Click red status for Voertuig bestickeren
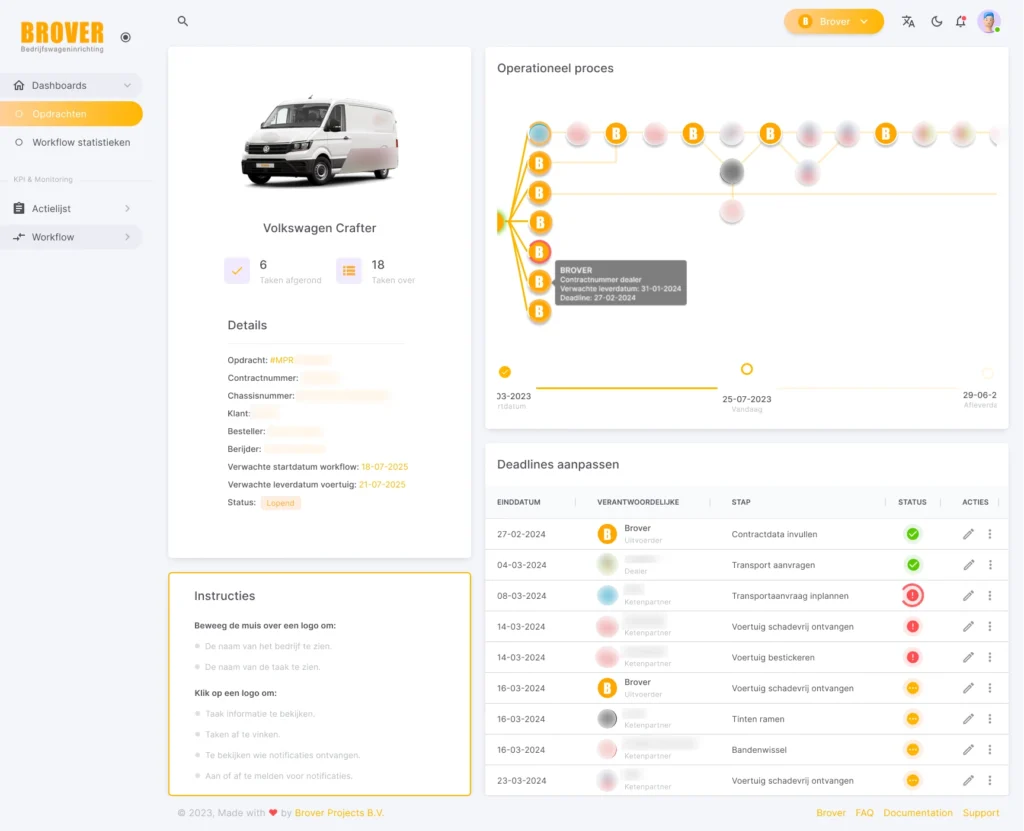This screenshot has height=831, width=1024. point(912,657)
